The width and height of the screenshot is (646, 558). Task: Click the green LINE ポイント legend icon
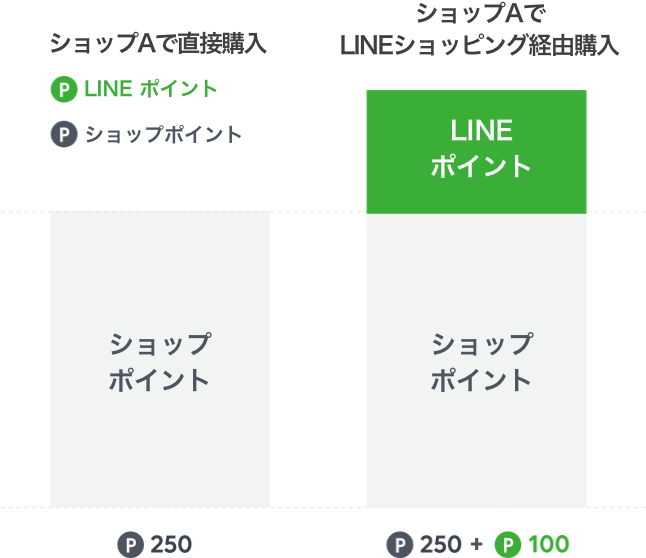pyautogui.click(x=64, y=89)
